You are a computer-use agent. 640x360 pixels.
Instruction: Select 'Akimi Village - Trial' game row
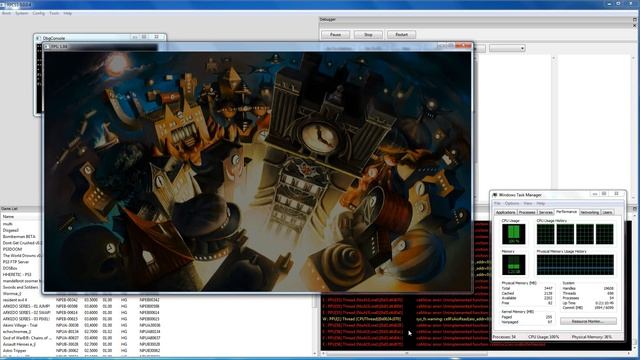tap(82, 325)
